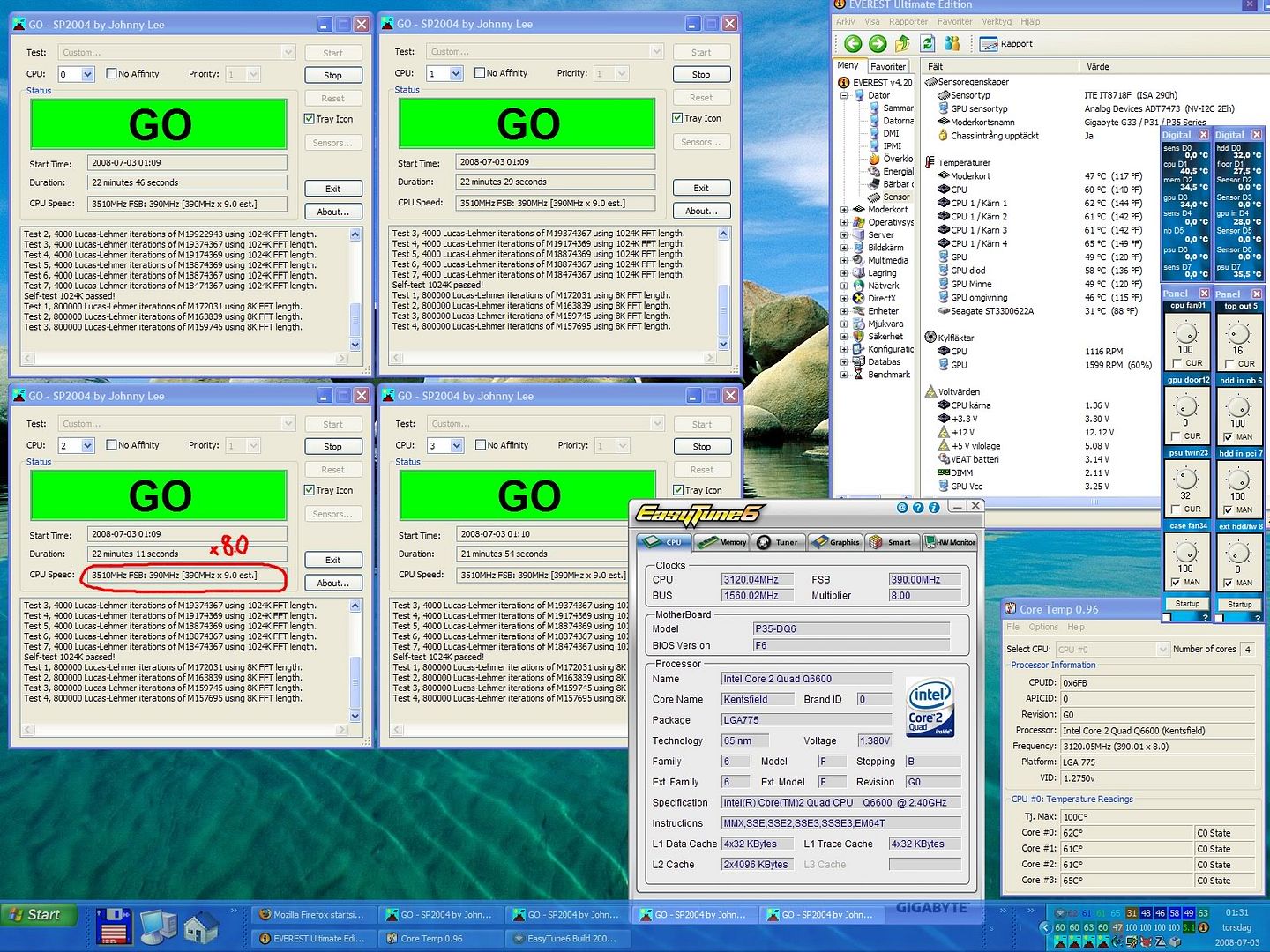Screen dimensions: 1270x952
Task: Open the CPU dropdown in the CPU 2 SP2004 window
Action: coord(87,446)
